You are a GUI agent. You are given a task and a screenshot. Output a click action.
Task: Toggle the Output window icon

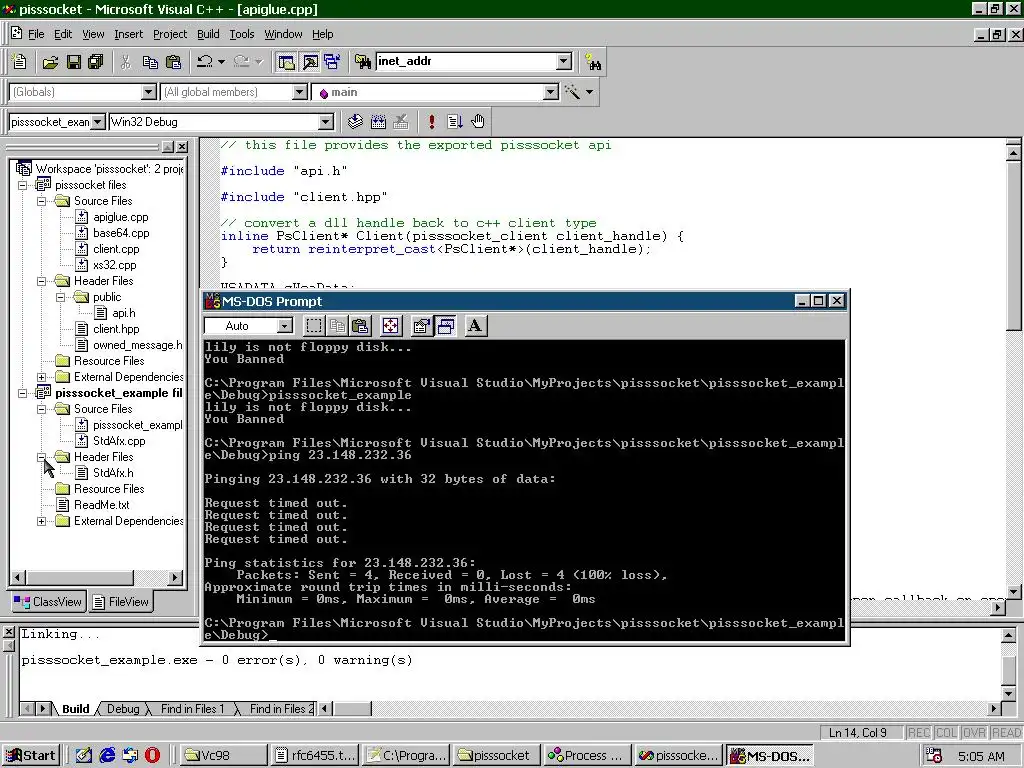[x=310, y=62]
